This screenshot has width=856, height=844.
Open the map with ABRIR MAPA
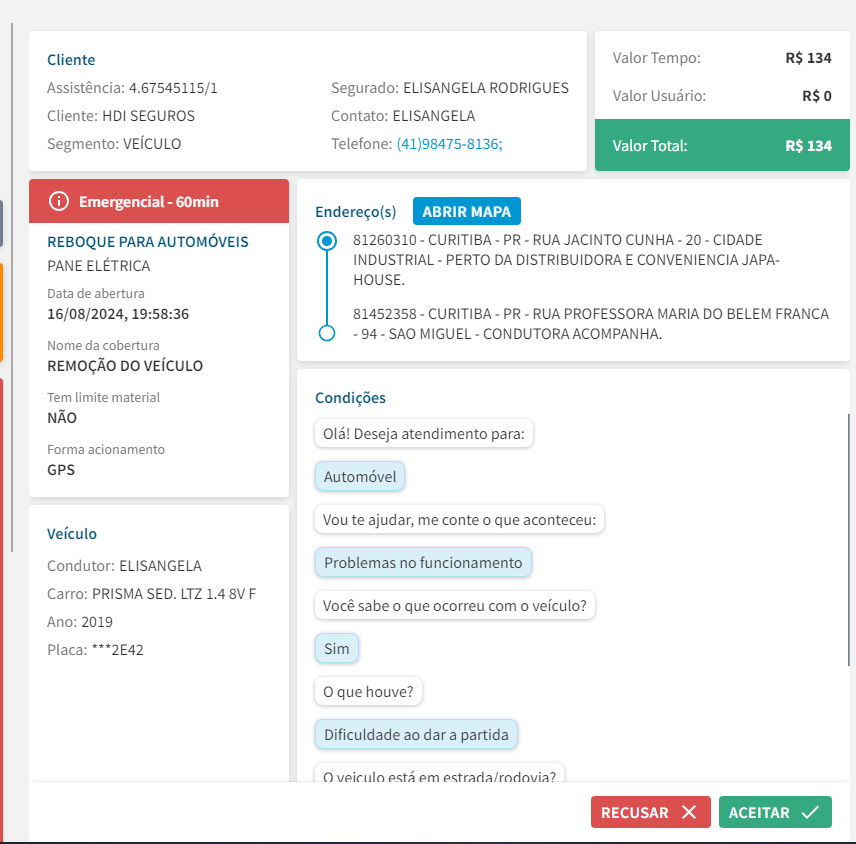(466, 212)
